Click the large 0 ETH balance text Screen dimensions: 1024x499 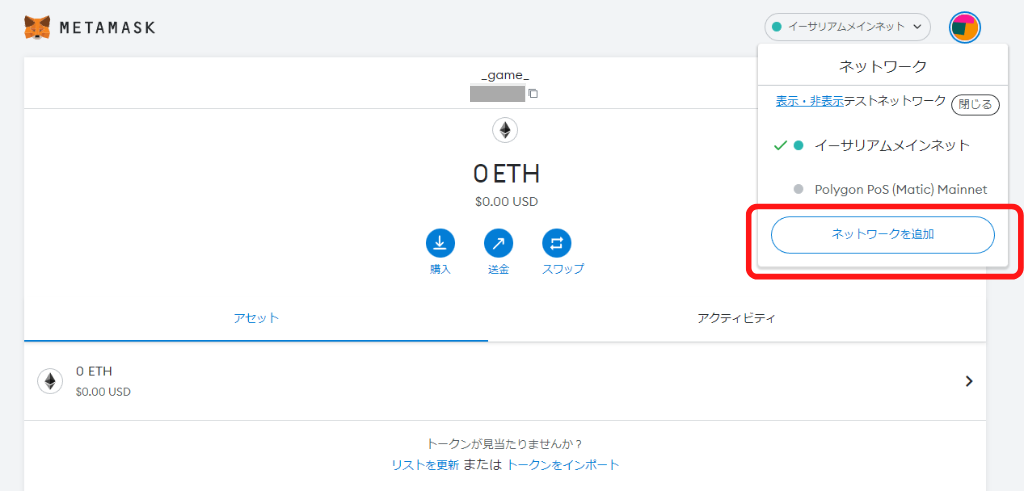pyautogui.click(x=506, y=174)
